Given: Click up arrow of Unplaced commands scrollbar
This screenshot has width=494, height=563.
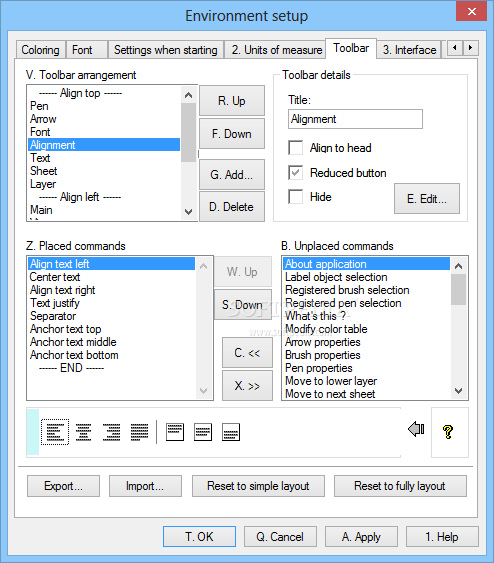Looking at the screenshot, I should [458, 266].
